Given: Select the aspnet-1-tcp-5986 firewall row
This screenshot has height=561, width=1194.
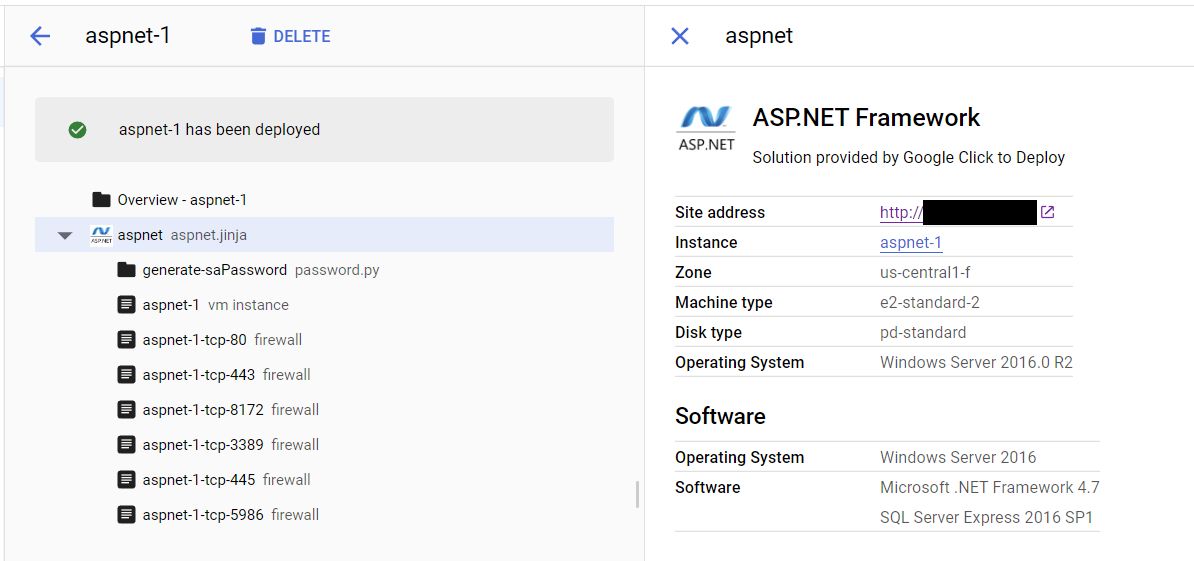Looking at the screenshot, I should pyautogui.click(x=324, y=515).
